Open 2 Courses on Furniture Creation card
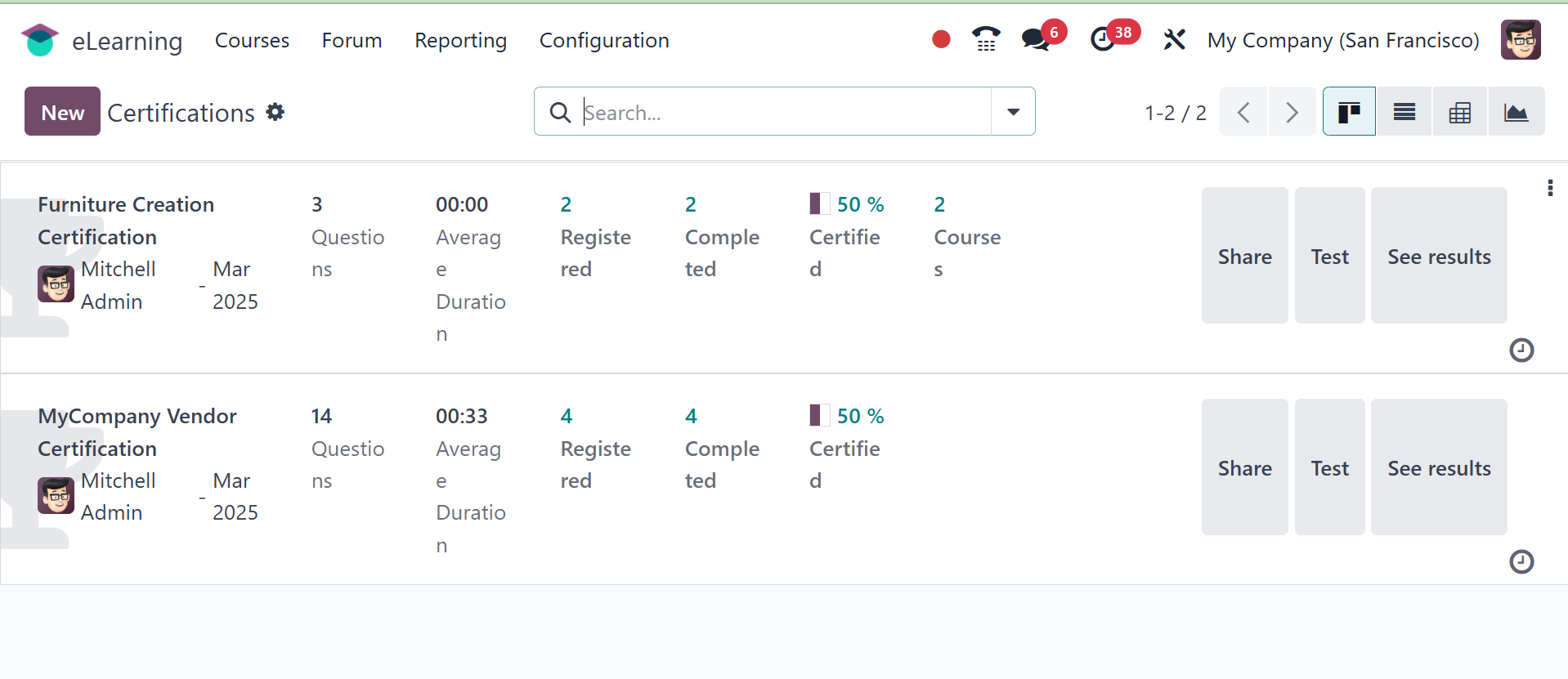1568x679 pixels. [967, 236]
